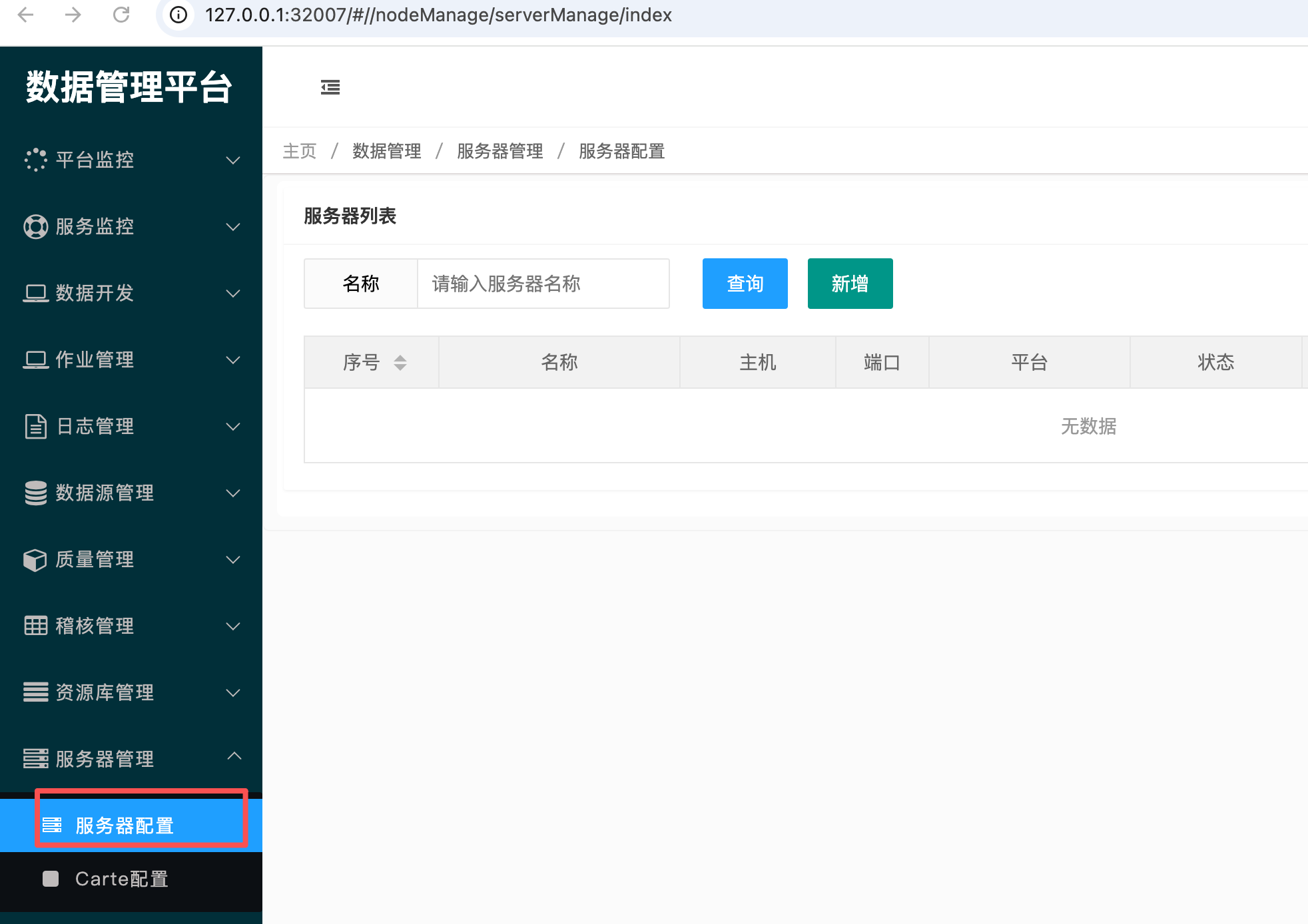Toggle the 序号 column sort arrows
The height and width of the screenshot is (924, 1308).
pyautogui.click(x=400, y=362)
